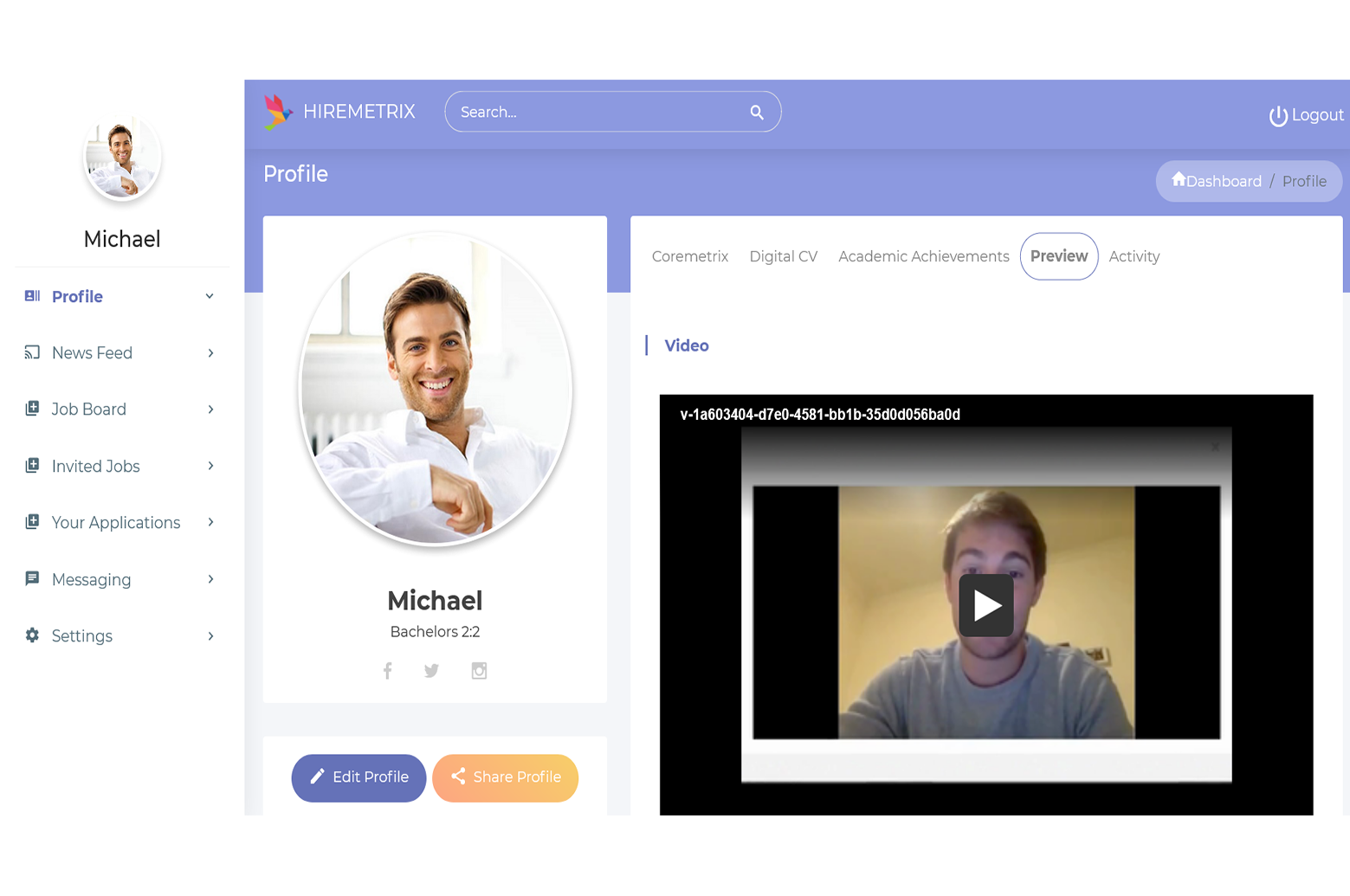Image resolution: width=1350 pixels, height=896 pixels.
Task: Click the Profile page heading
Action: (295, 174)
